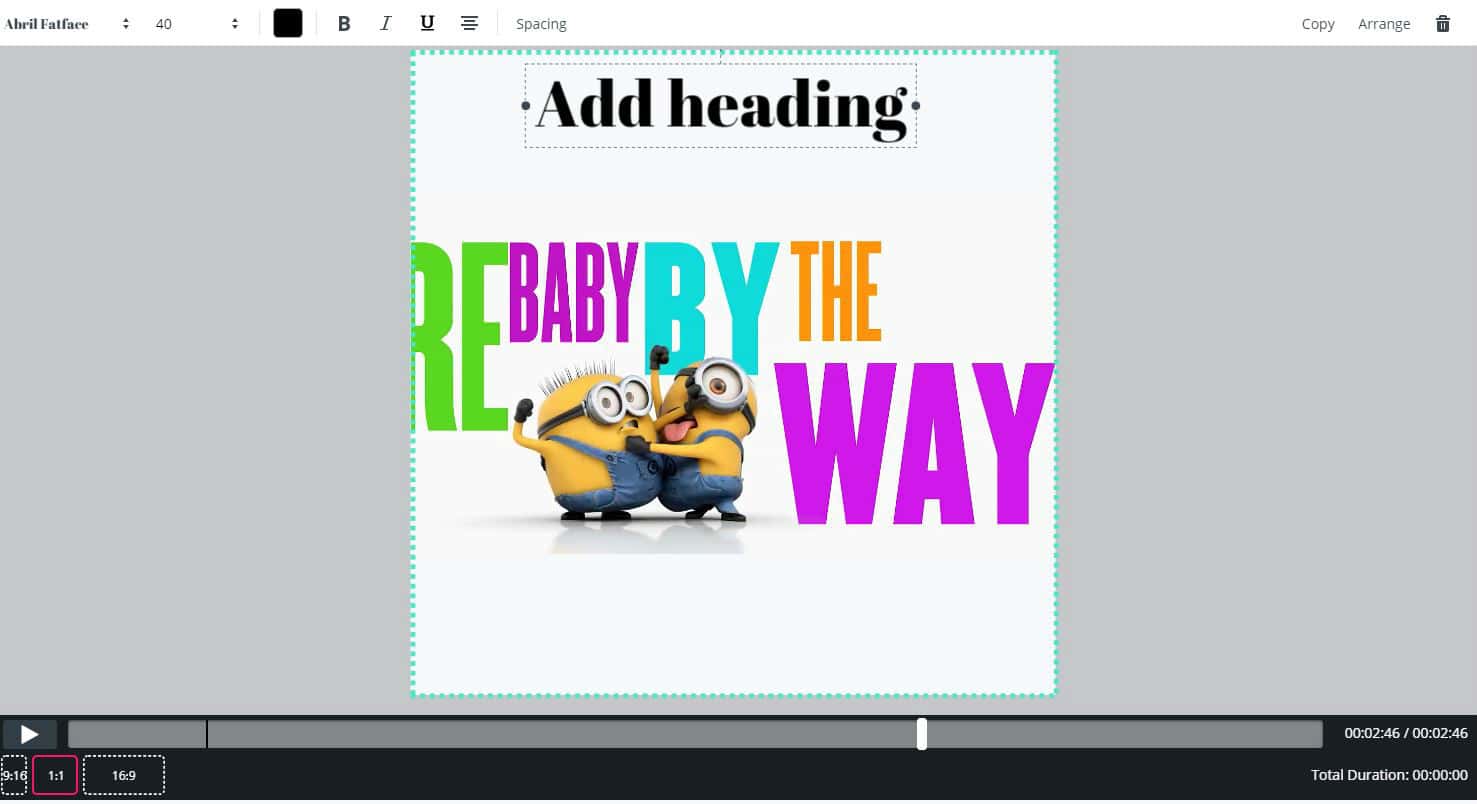Toggle italic formatting for the heading
The height and width of the screenshot is (804, 1477).
(x=386, y=23)
